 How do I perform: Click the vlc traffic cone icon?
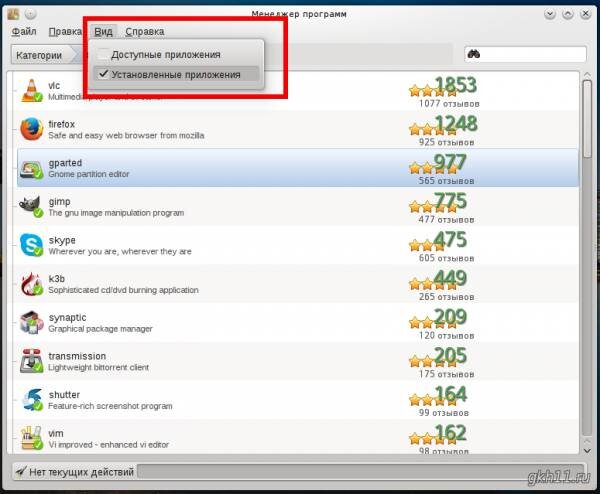[31, 91]
